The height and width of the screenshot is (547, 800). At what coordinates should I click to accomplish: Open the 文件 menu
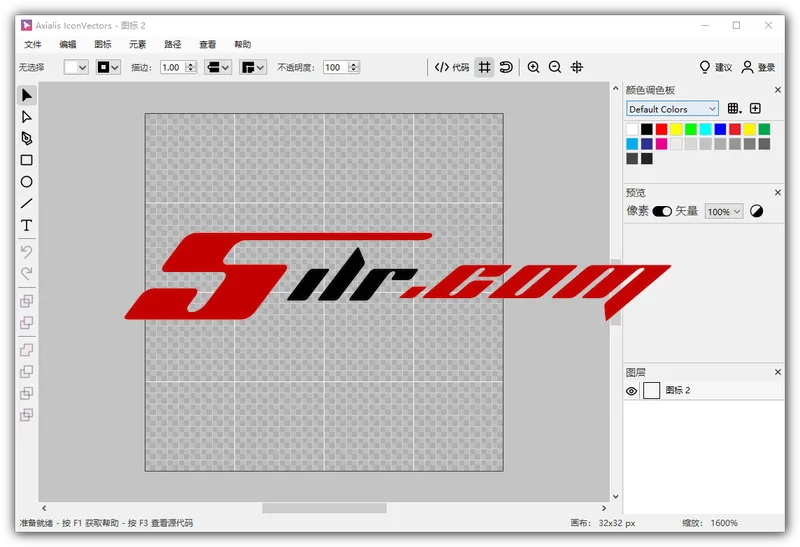click(33, 44)
